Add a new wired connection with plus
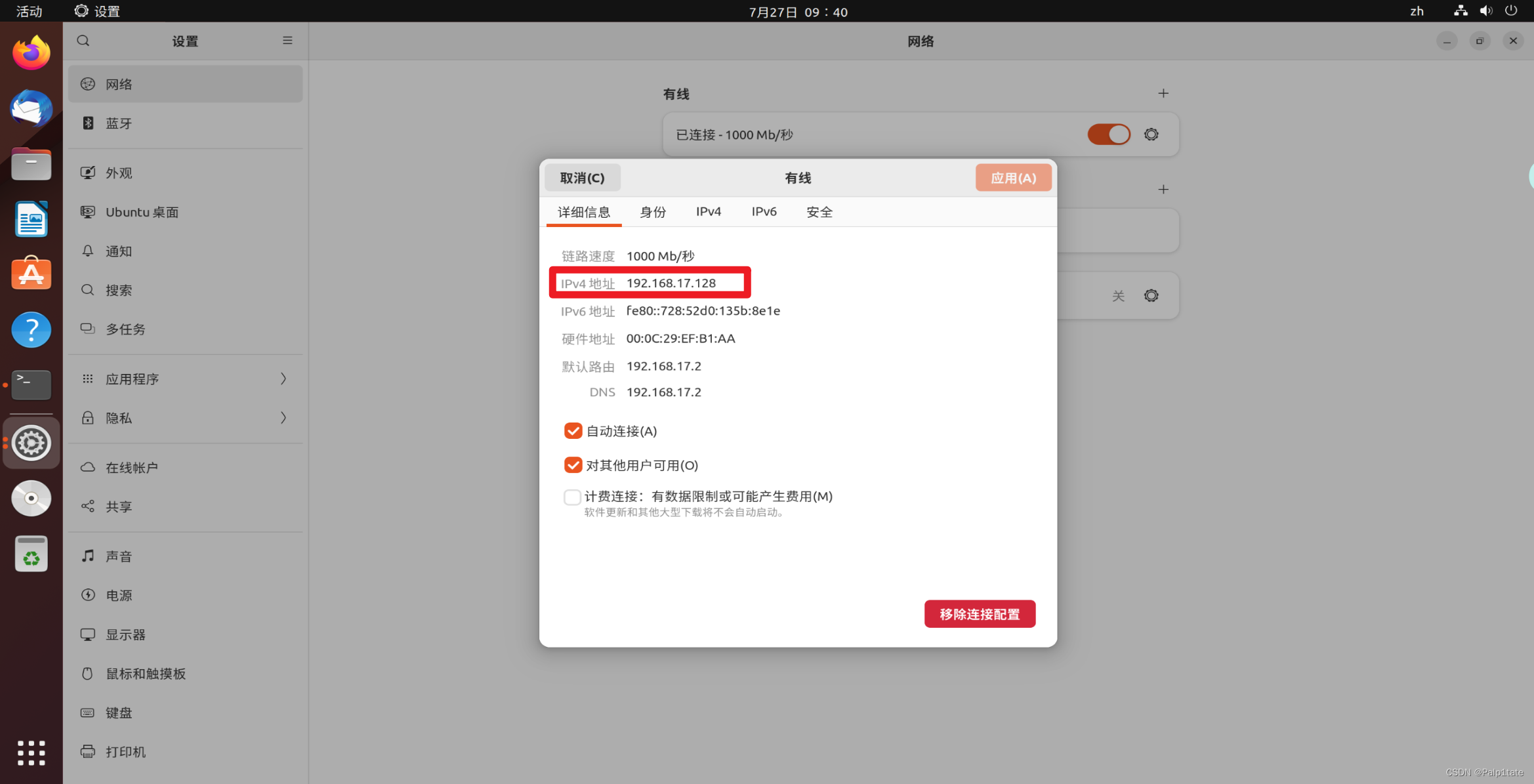This screenshot has width=1534, height=784. (x=1163, y=93)
